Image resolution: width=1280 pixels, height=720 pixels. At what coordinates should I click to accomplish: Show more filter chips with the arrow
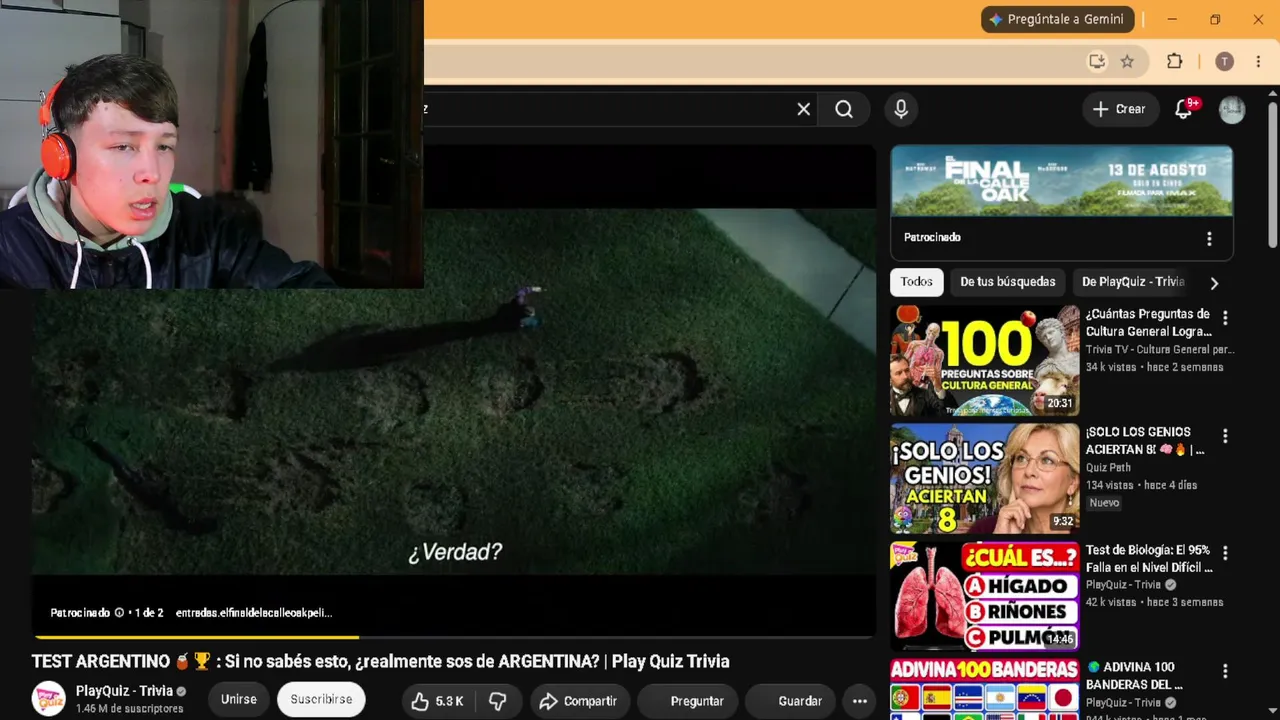(x=1214, y=283)
